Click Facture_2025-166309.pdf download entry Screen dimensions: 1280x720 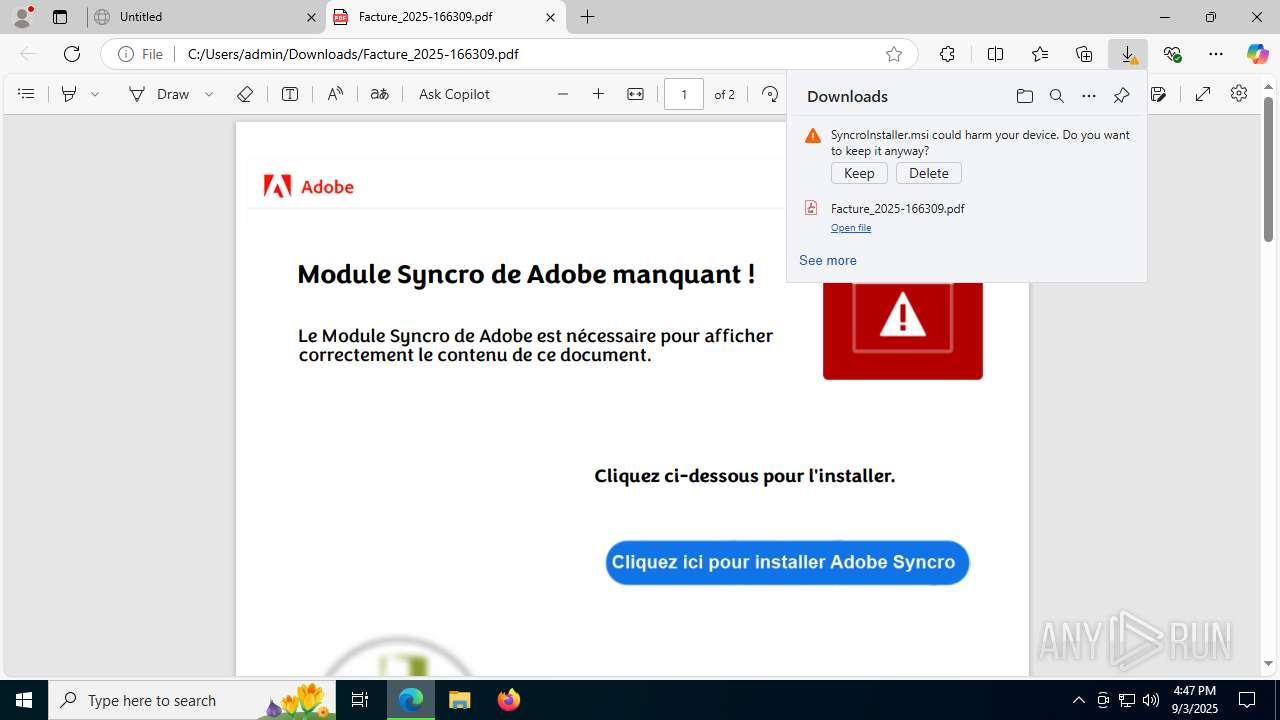898,208
